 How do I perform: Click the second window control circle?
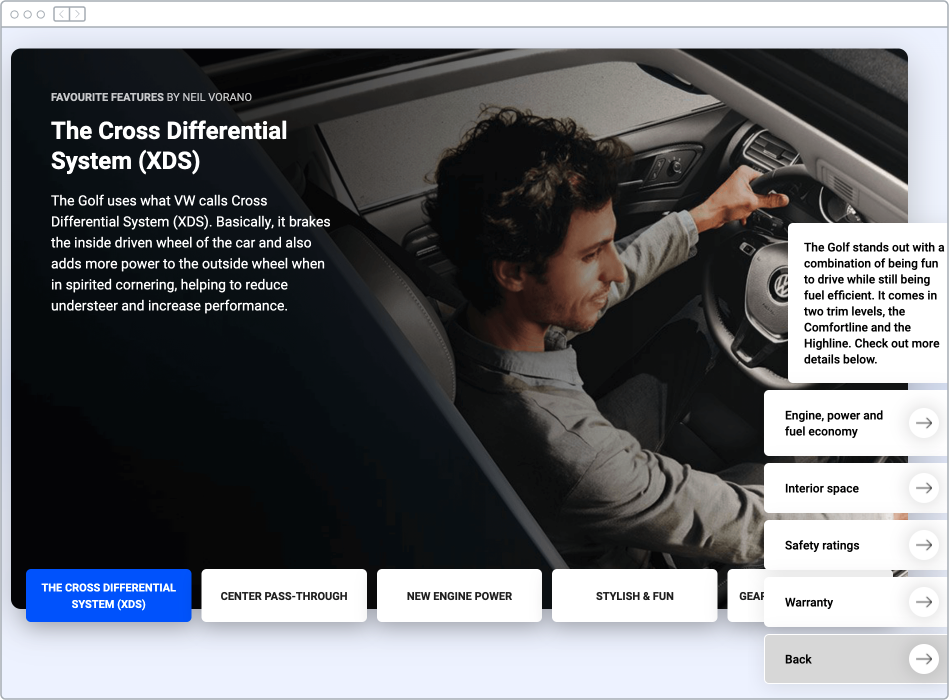pos(28,15)
